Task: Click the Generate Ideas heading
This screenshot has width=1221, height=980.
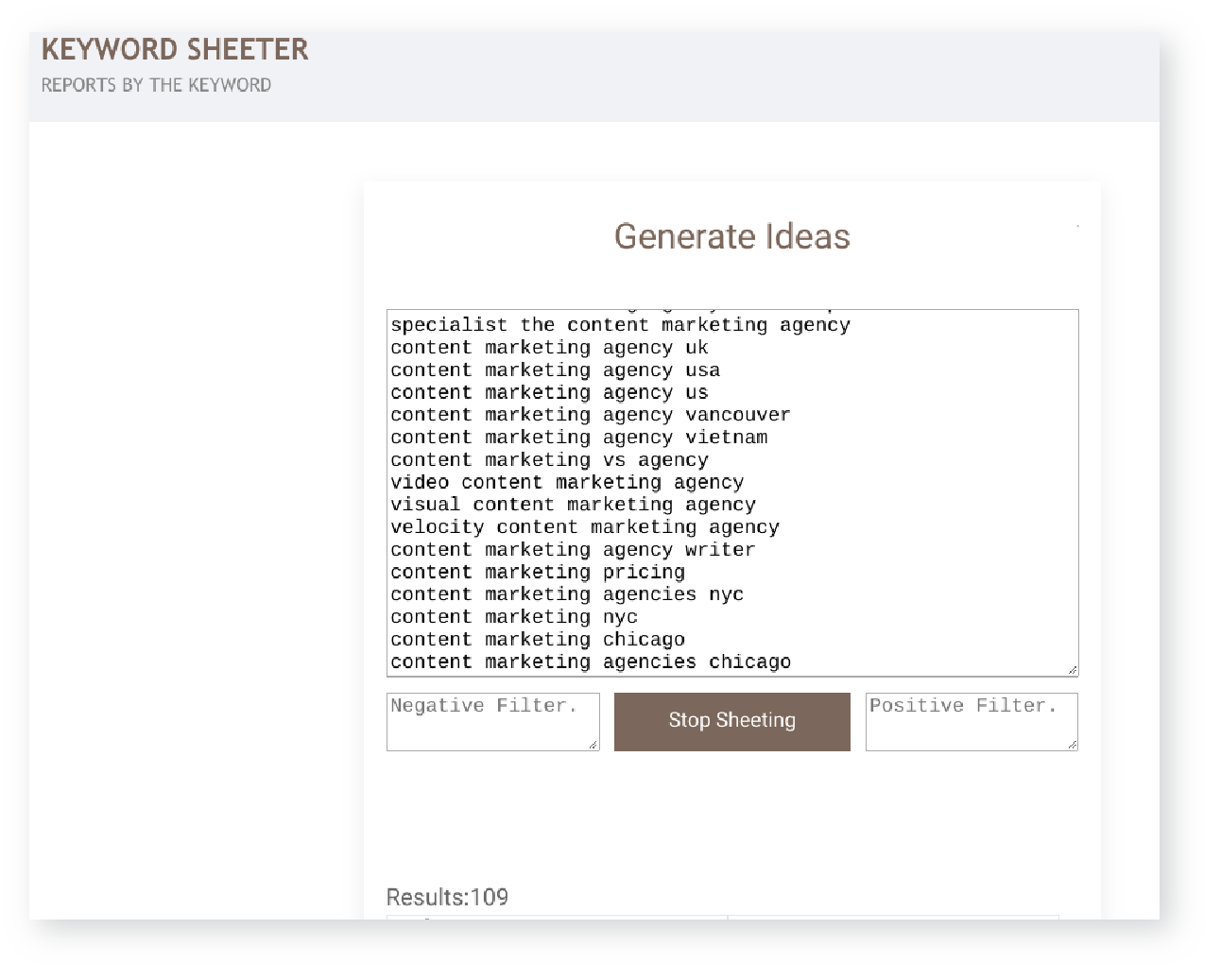Action: [731, 236]
